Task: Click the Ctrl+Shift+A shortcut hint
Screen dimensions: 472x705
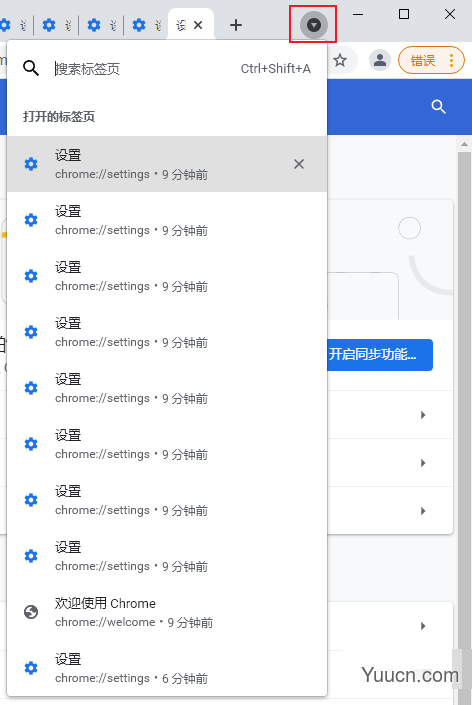Action: (276, 69)
